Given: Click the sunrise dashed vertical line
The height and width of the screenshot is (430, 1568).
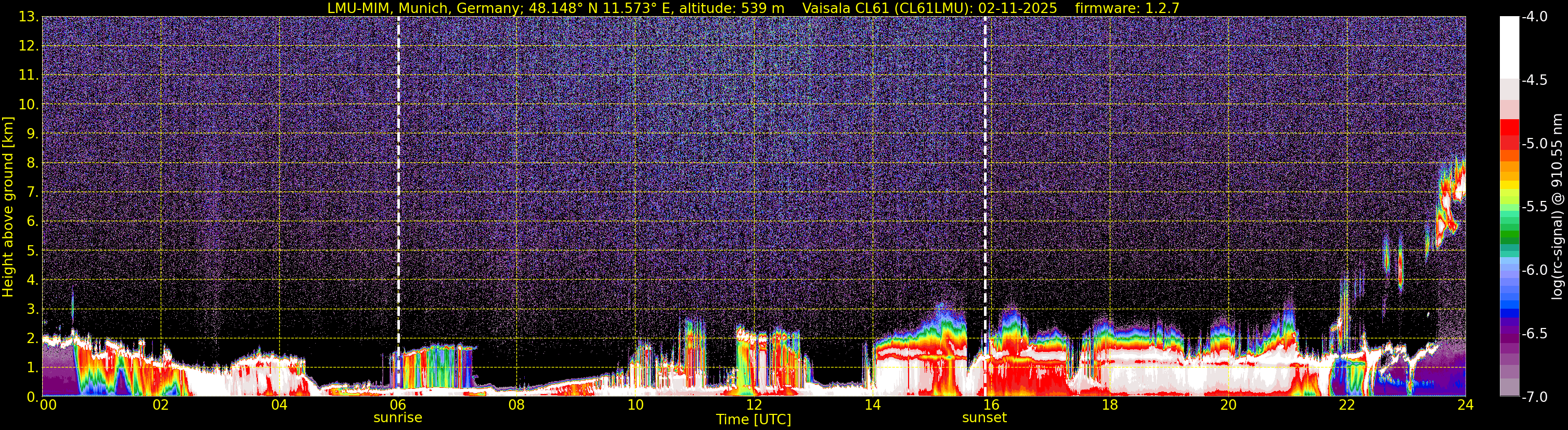Looking at the screenshot, I should click(399, 207).
